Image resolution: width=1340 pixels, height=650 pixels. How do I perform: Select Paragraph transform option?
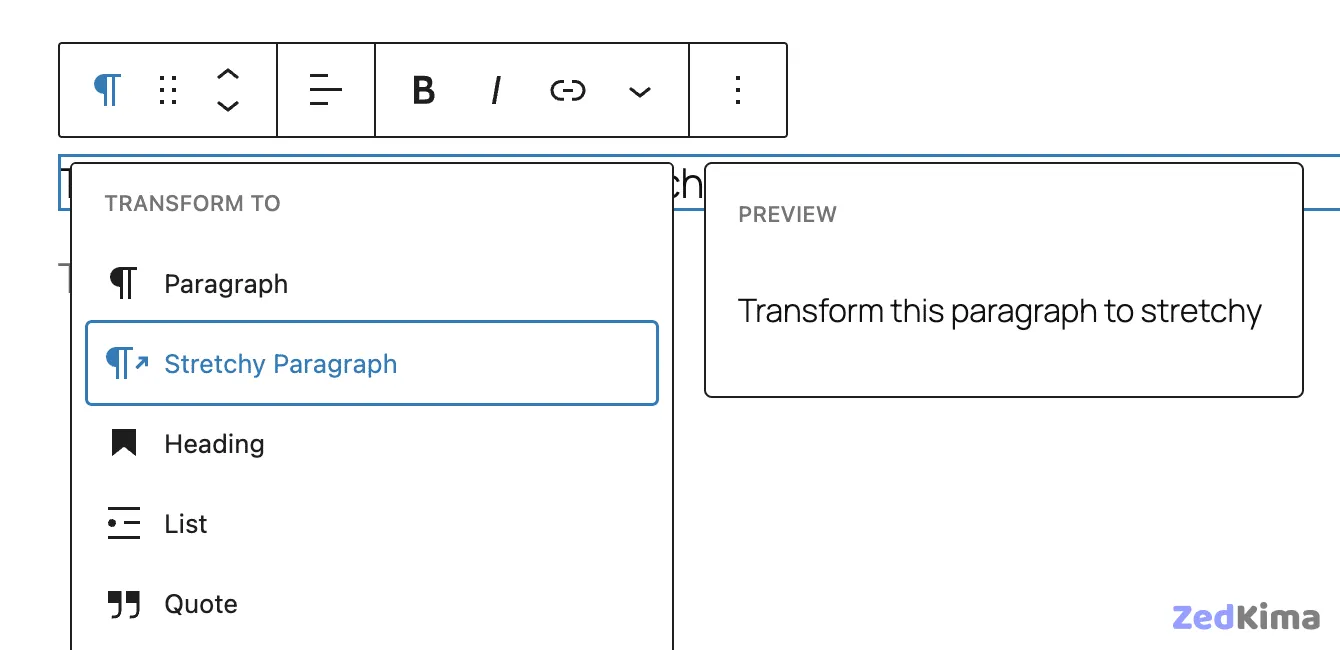226,283
